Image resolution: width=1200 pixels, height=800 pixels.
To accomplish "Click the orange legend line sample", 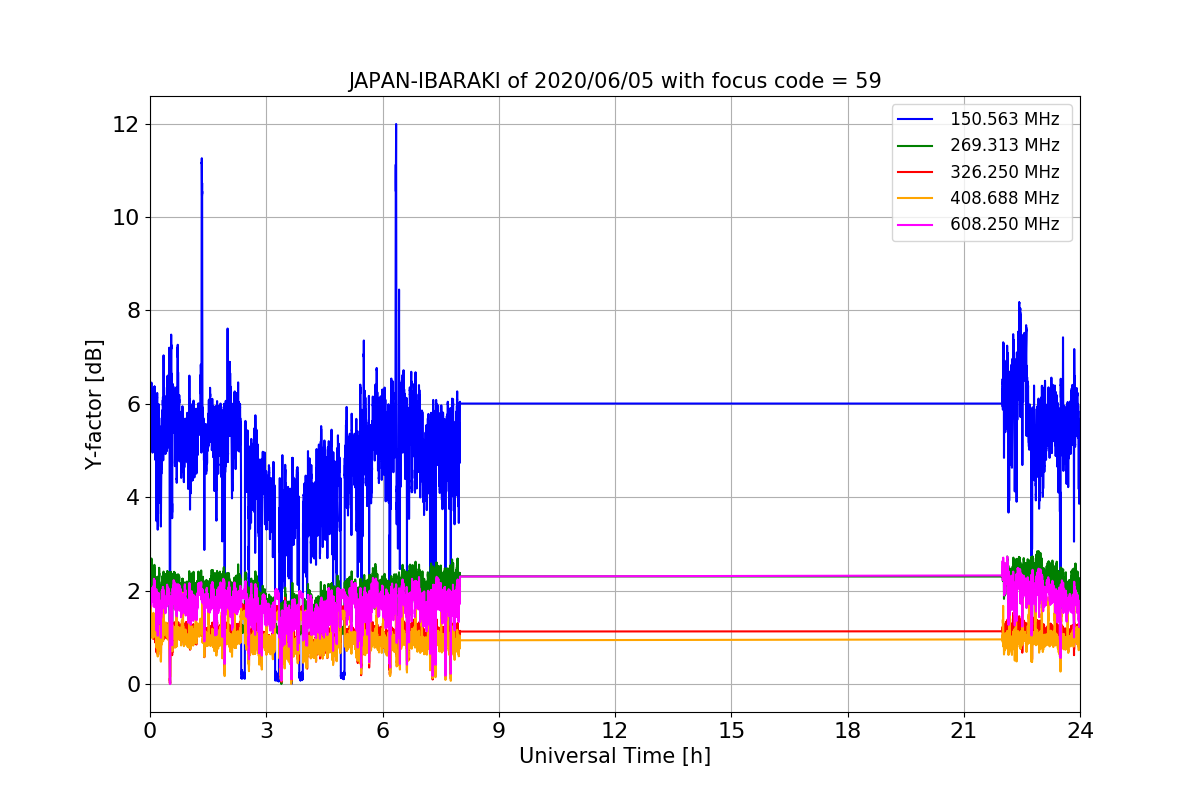I will point(916,198).
